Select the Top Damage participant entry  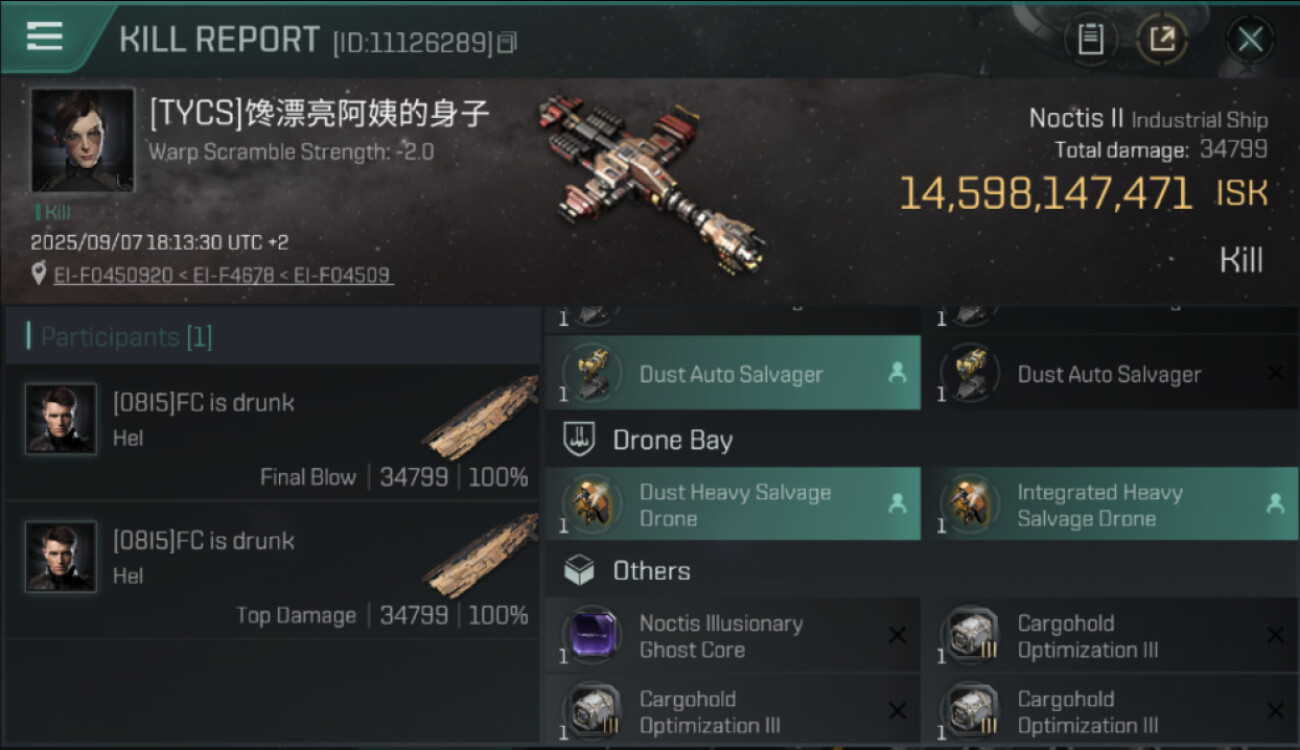coord(272,571)
